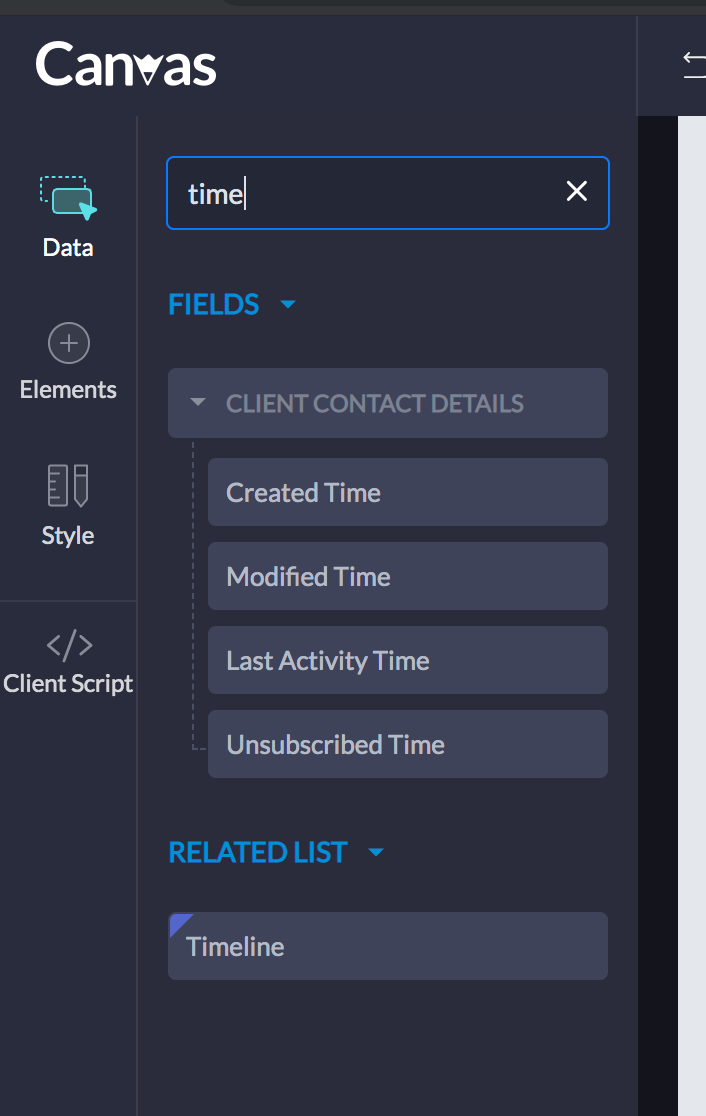706x1116 pixels.
Task: Select the Created Time field
Action: 407,492
